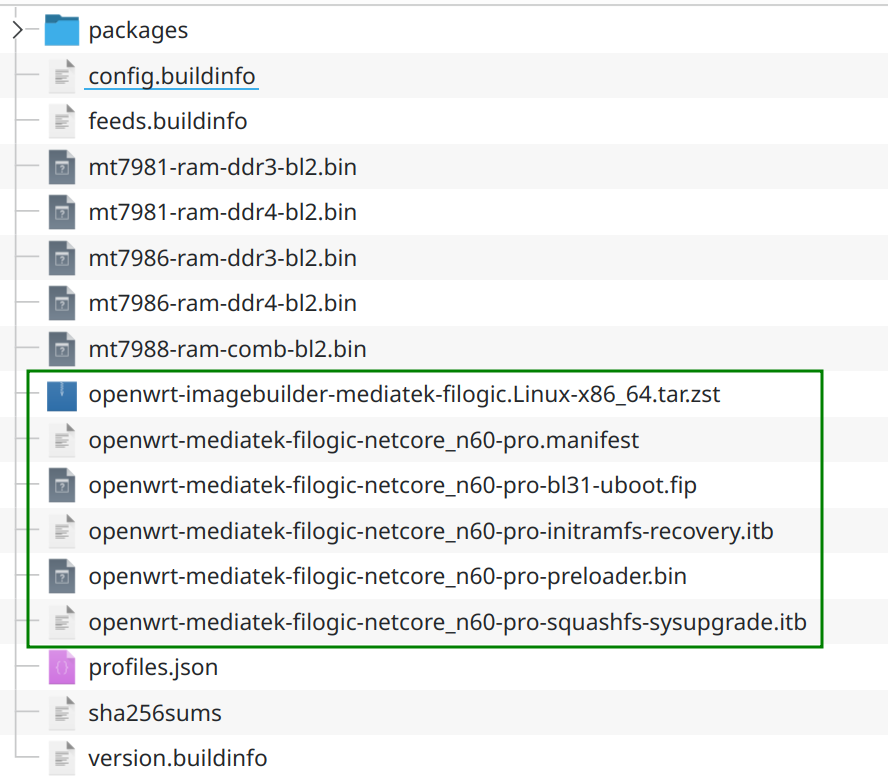Expand the packages folder arrow
This screenshot has width=888, height=781.
tap(17, 30)
